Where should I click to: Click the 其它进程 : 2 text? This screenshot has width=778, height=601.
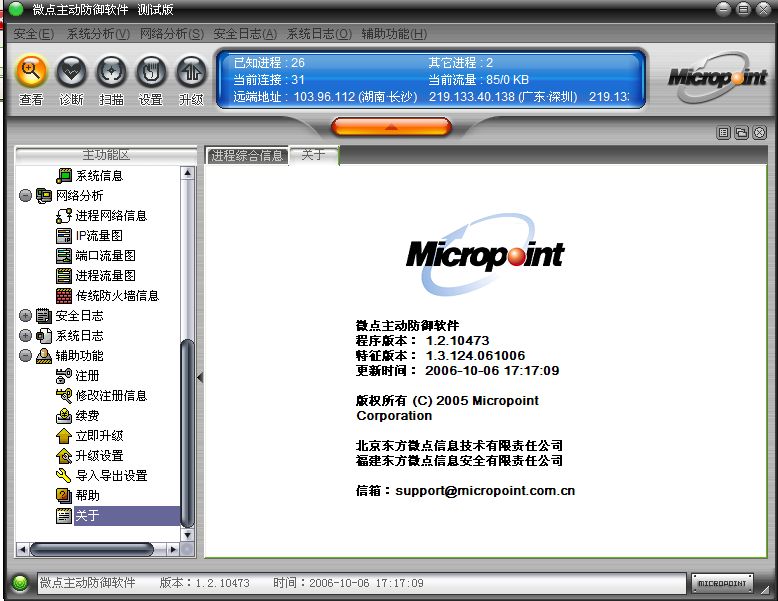coord(461,63)
